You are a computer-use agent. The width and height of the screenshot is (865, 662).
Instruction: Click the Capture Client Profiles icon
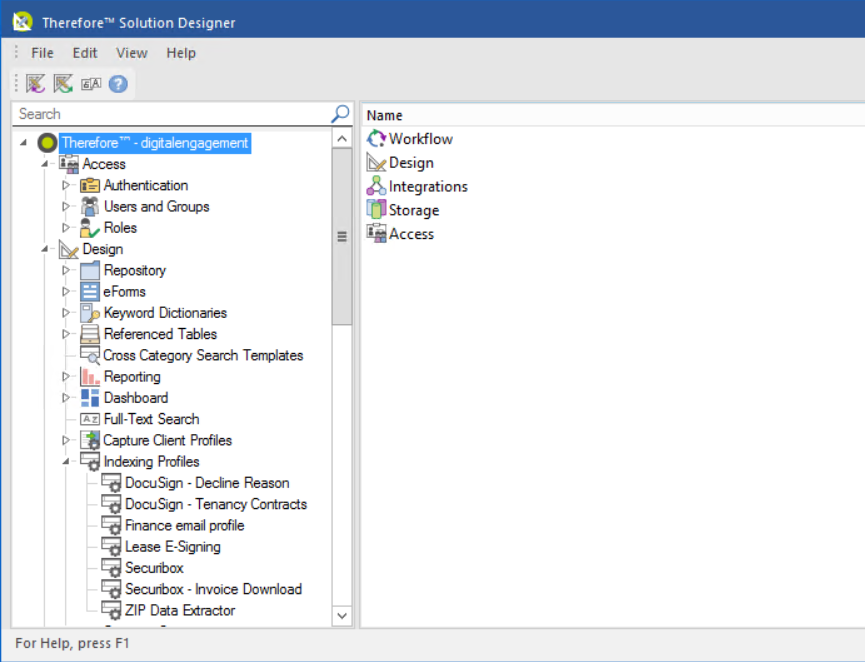(x=90, y=440)
